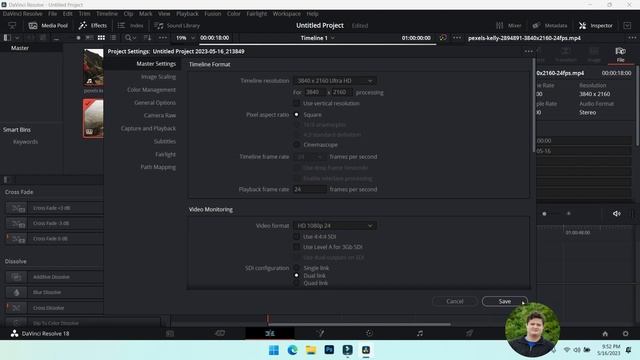Expand the panel layout dropdown arrow
The height and width of the screenshot is (360, 640).
pyautogui.click(x=17, y=38)
